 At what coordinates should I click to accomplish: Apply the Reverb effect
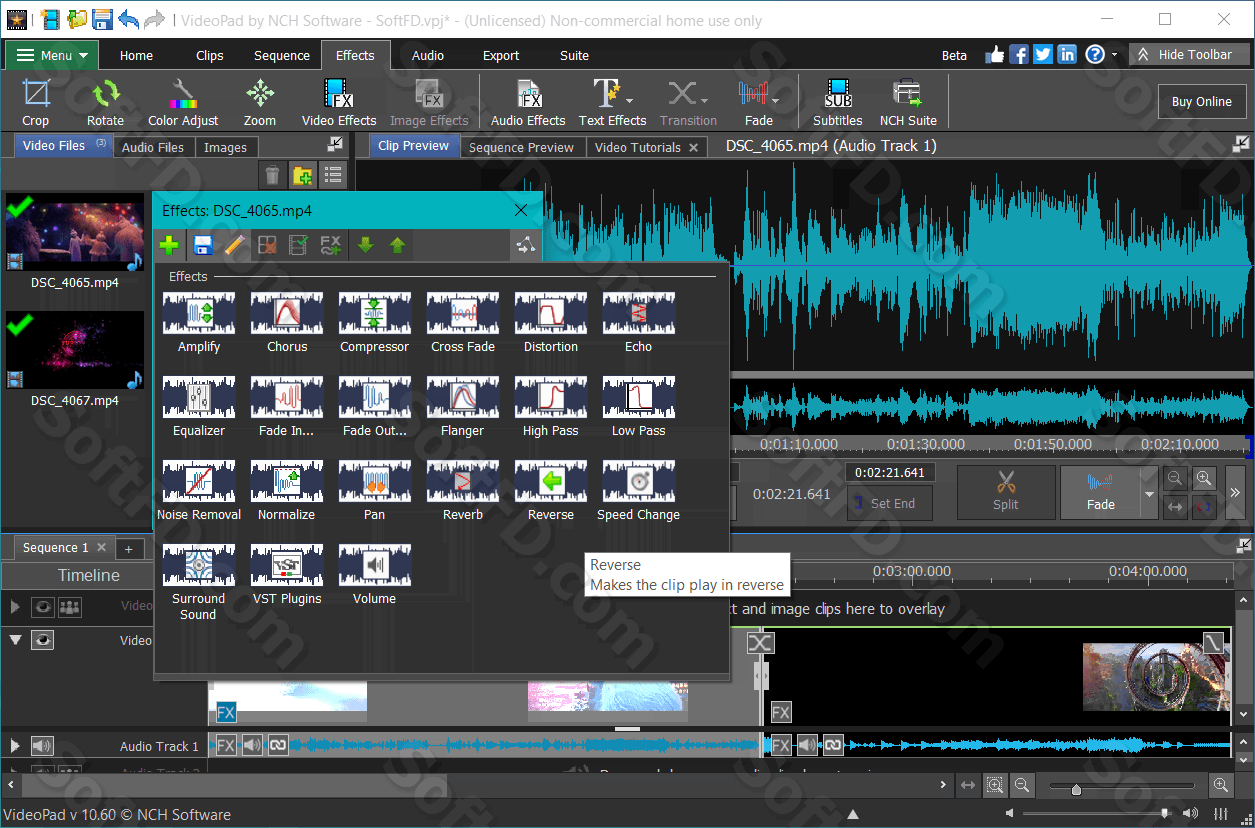(463, 491)
